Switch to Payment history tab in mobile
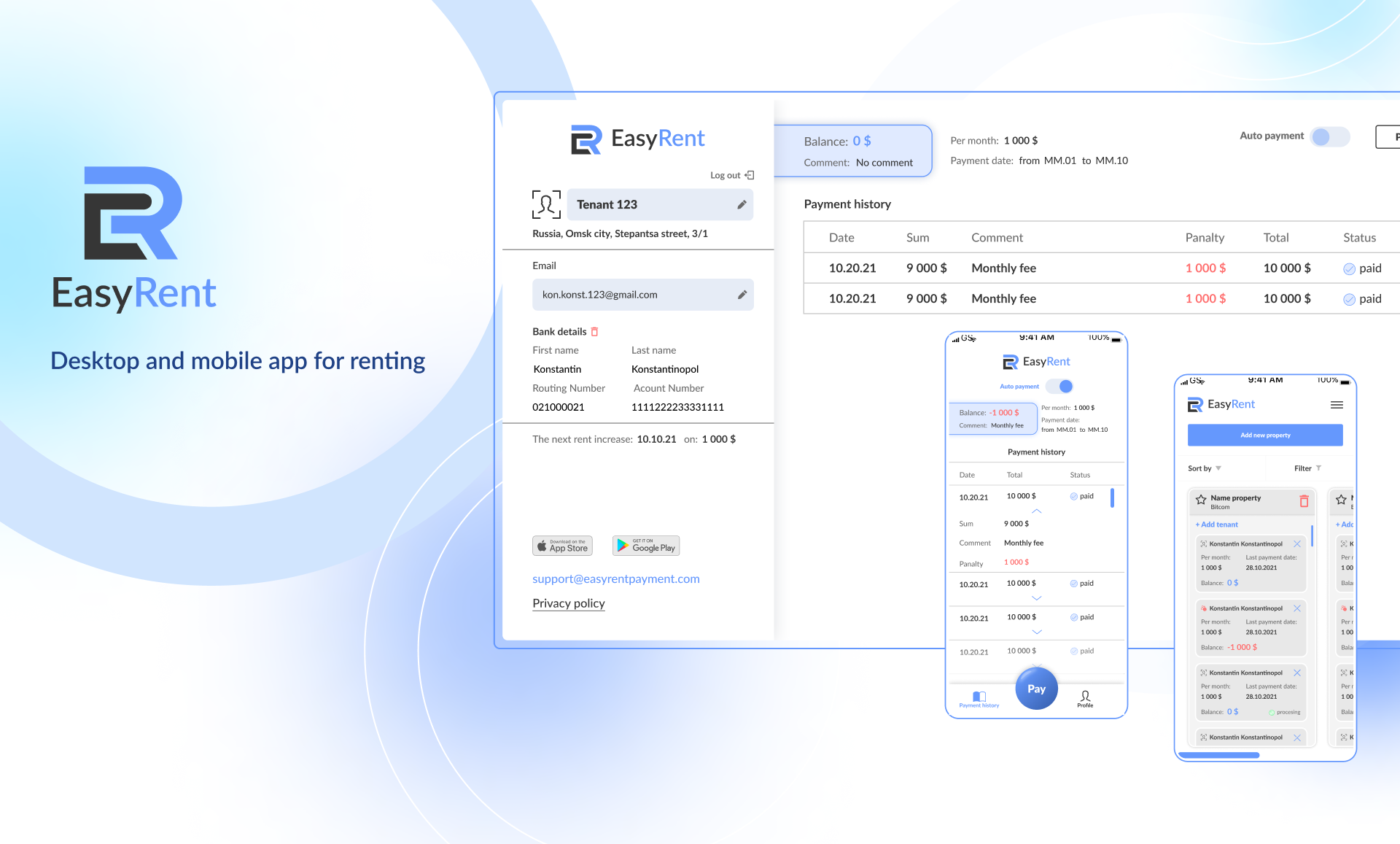The image size is (1400, 844). point(979,699)
